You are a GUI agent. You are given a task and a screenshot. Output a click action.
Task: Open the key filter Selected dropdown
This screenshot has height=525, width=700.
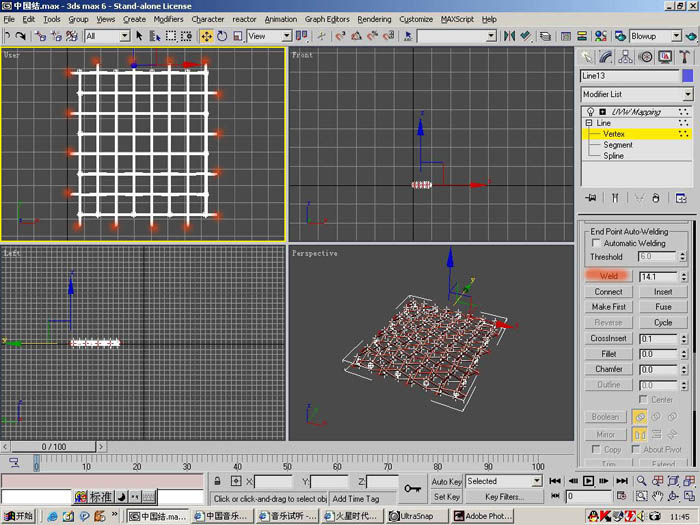(536, 481)
